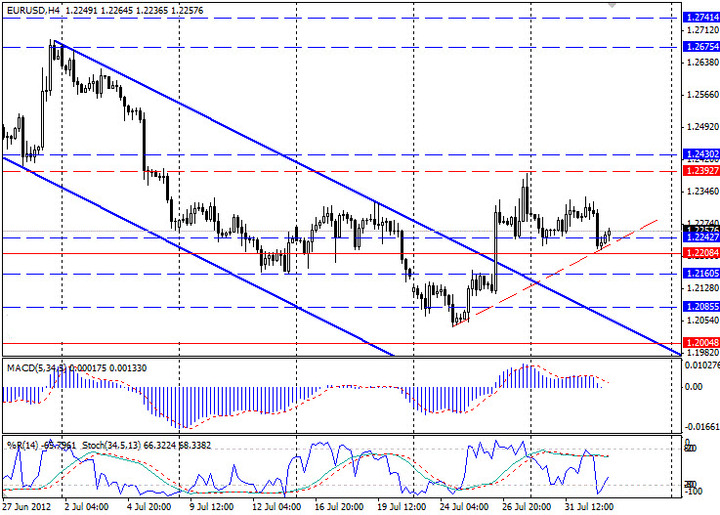Click the red 1.20048 price label
This screenshot has height=515, width=720.
(700, 342)
